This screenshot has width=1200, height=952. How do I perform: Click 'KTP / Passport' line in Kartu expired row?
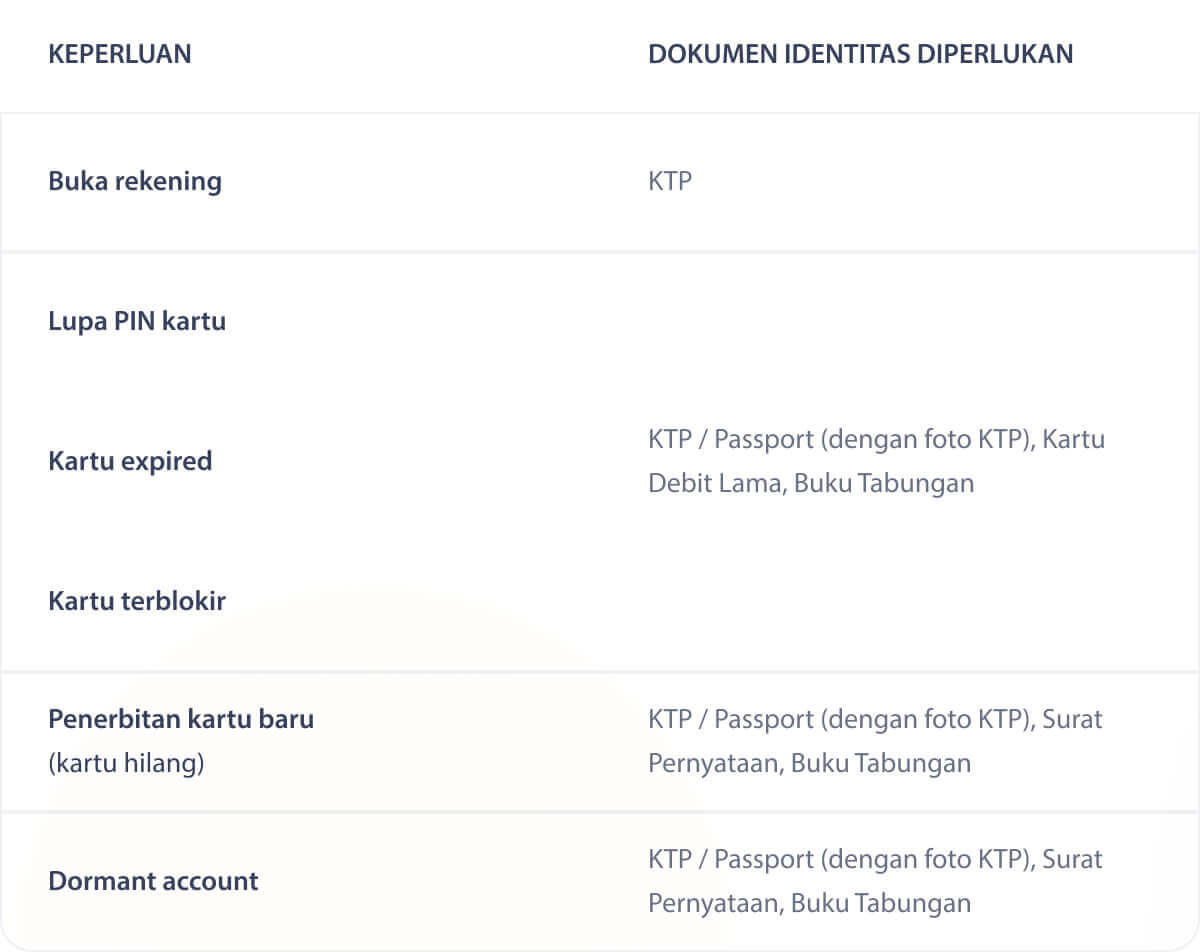pyautogui.click(x=876, y=439)
